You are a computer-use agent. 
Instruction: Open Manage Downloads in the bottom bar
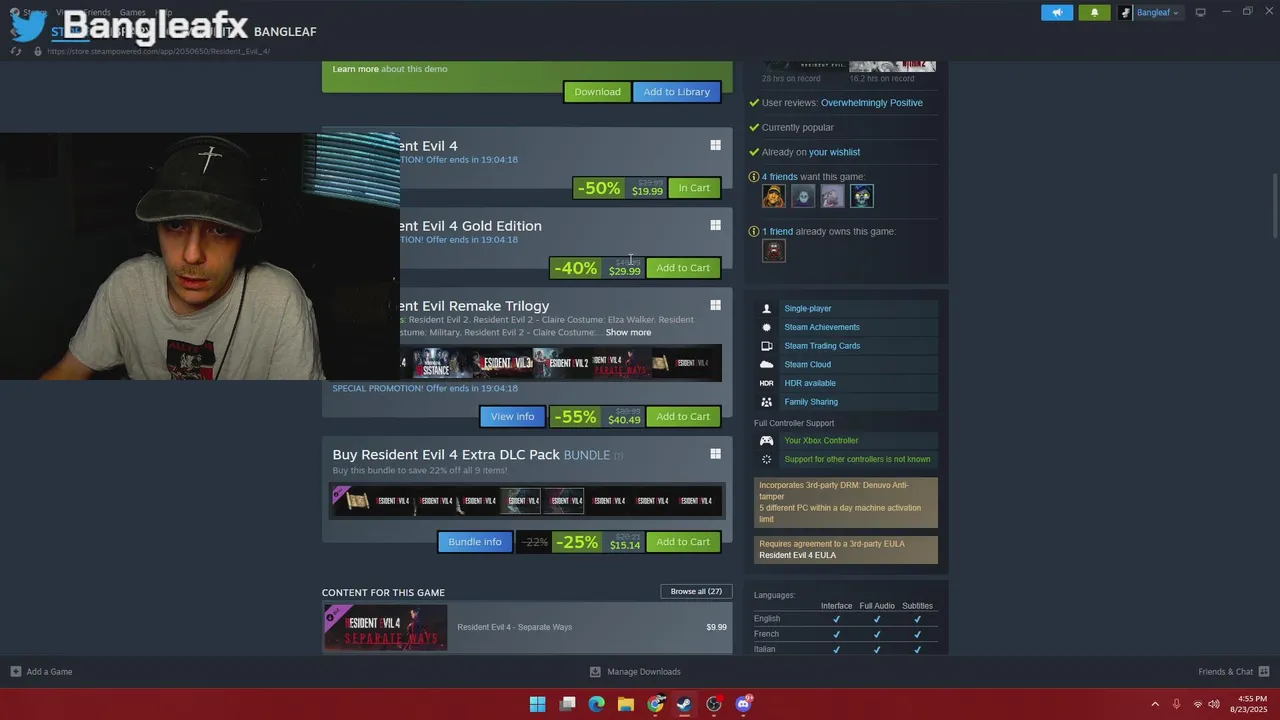click(x=635, y=672)
